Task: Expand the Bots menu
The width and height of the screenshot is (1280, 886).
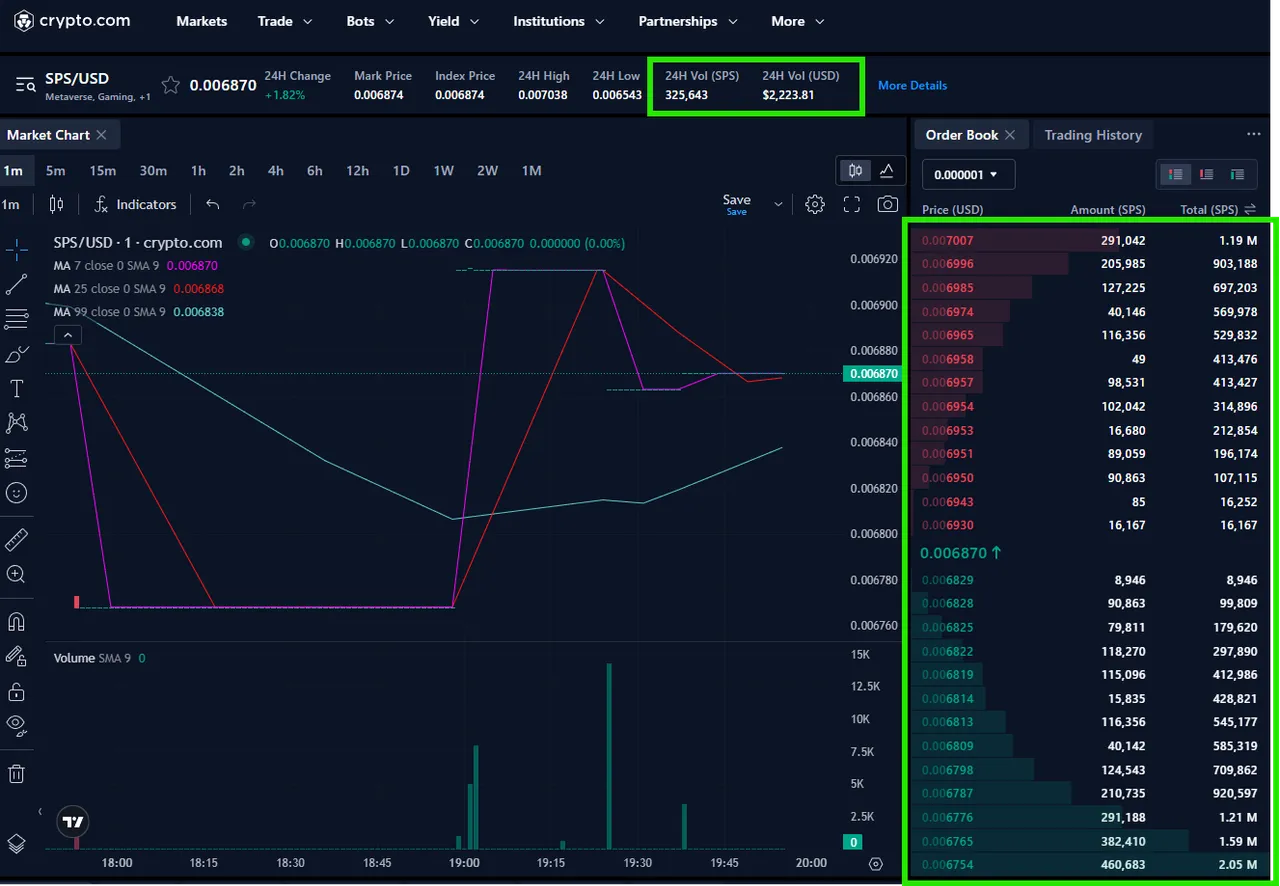Action: pos(370,21)
